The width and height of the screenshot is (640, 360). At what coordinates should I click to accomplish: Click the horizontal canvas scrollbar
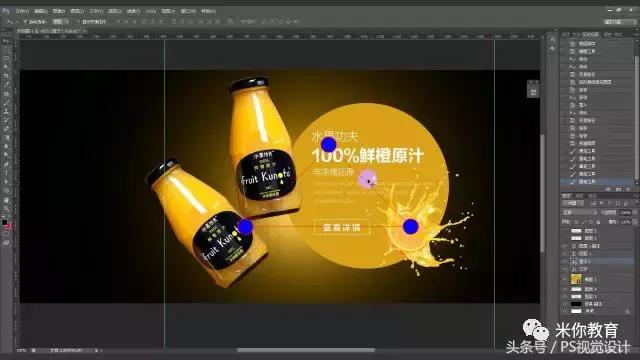305,350
